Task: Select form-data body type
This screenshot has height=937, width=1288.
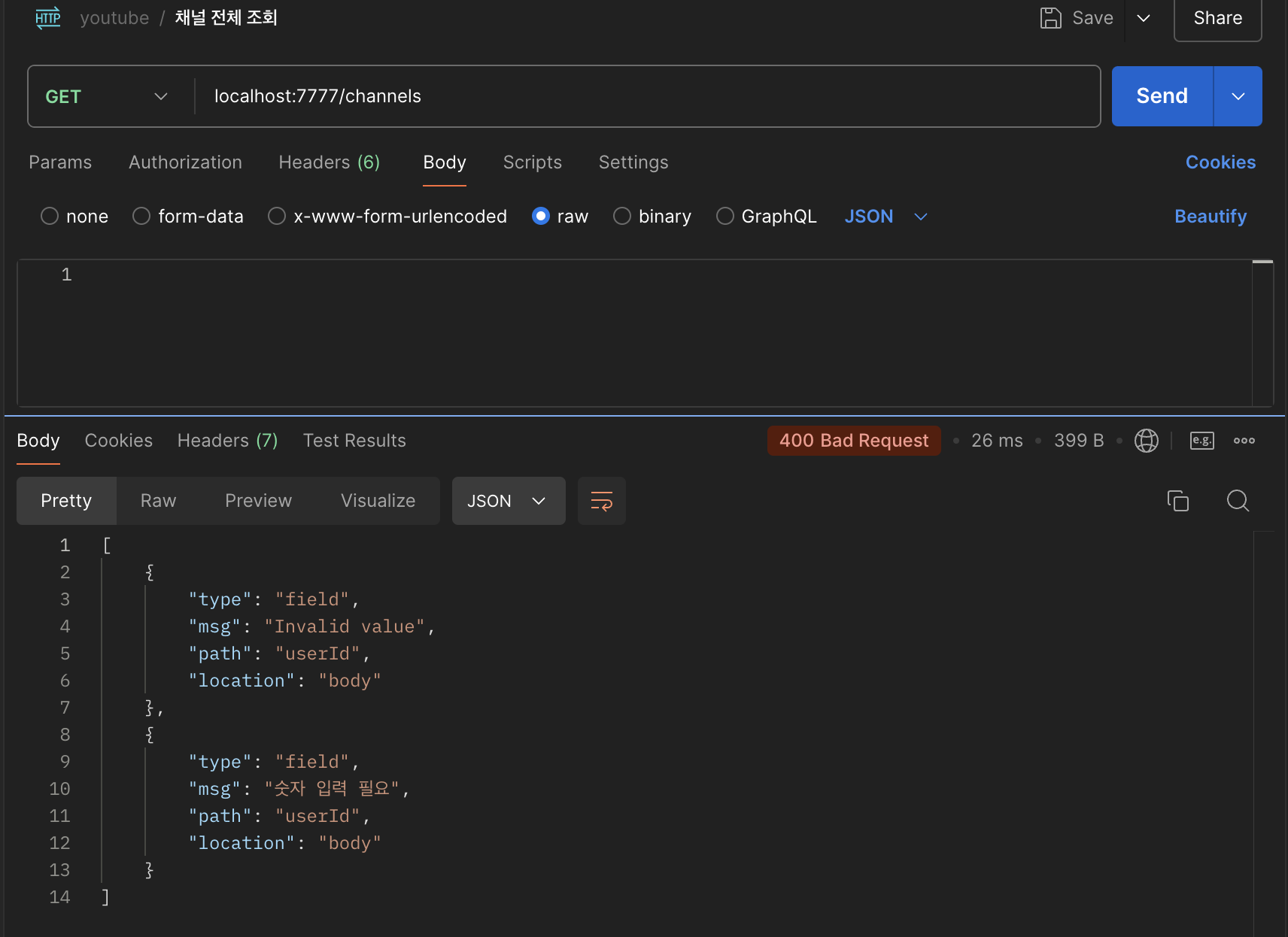Action: [x=141, y=217]
